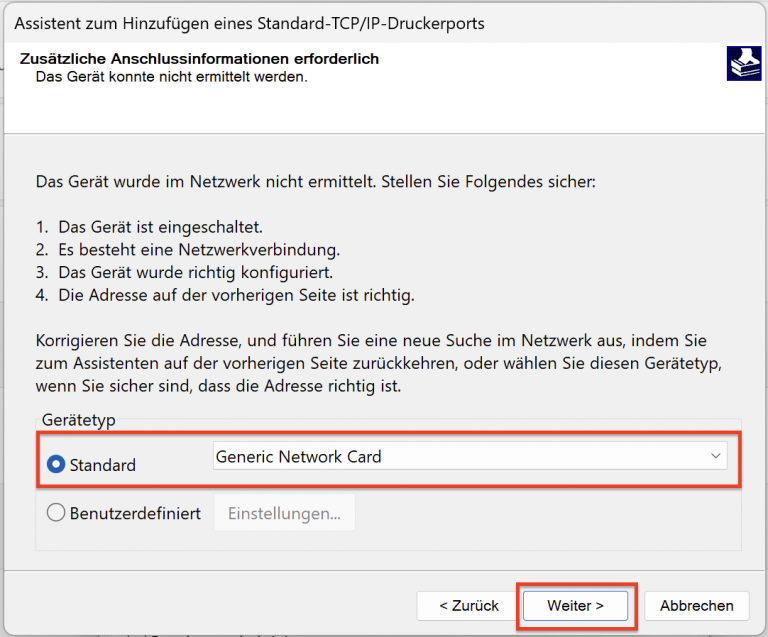Viewport: 768px width, 637px height.
Task: Proceed by pressing Weiter
Action: (x=575, y=605)
